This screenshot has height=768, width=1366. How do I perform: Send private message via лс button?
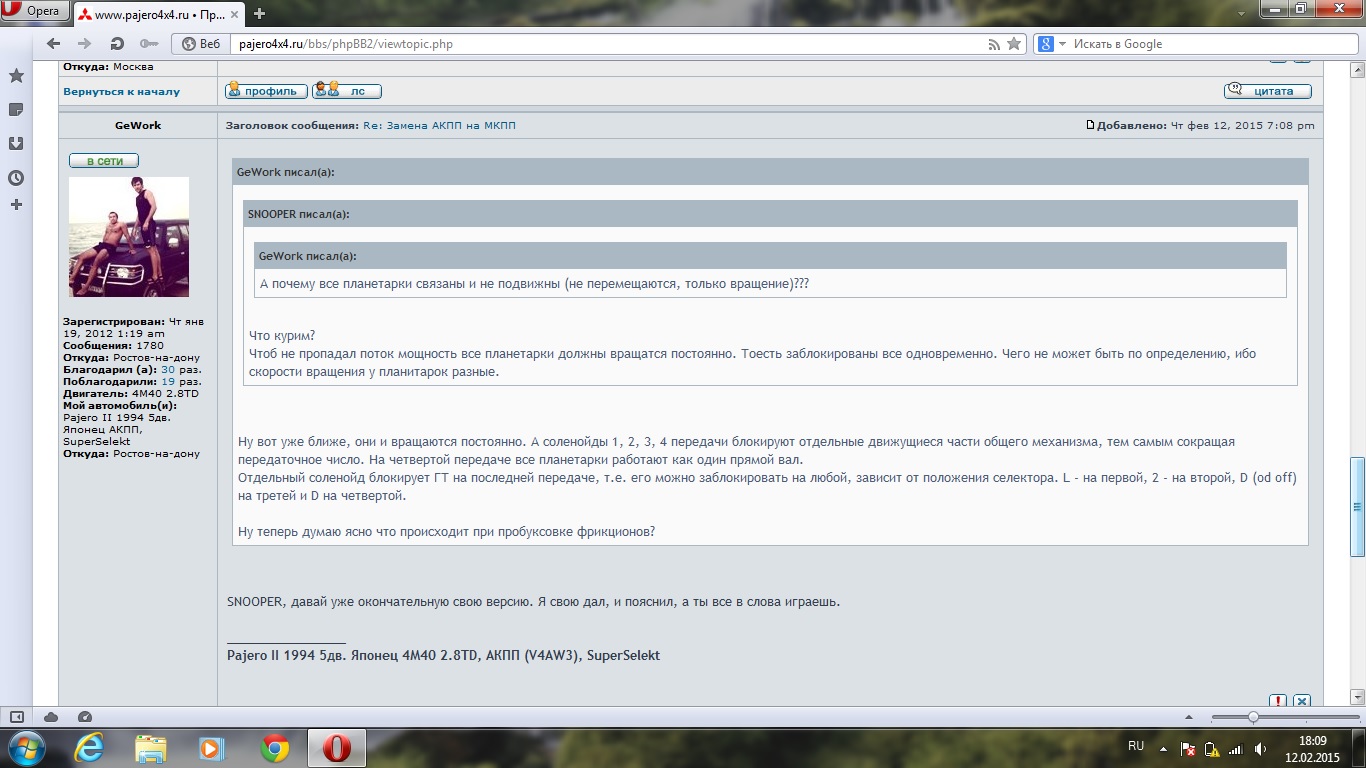click(x=347, y=91)
